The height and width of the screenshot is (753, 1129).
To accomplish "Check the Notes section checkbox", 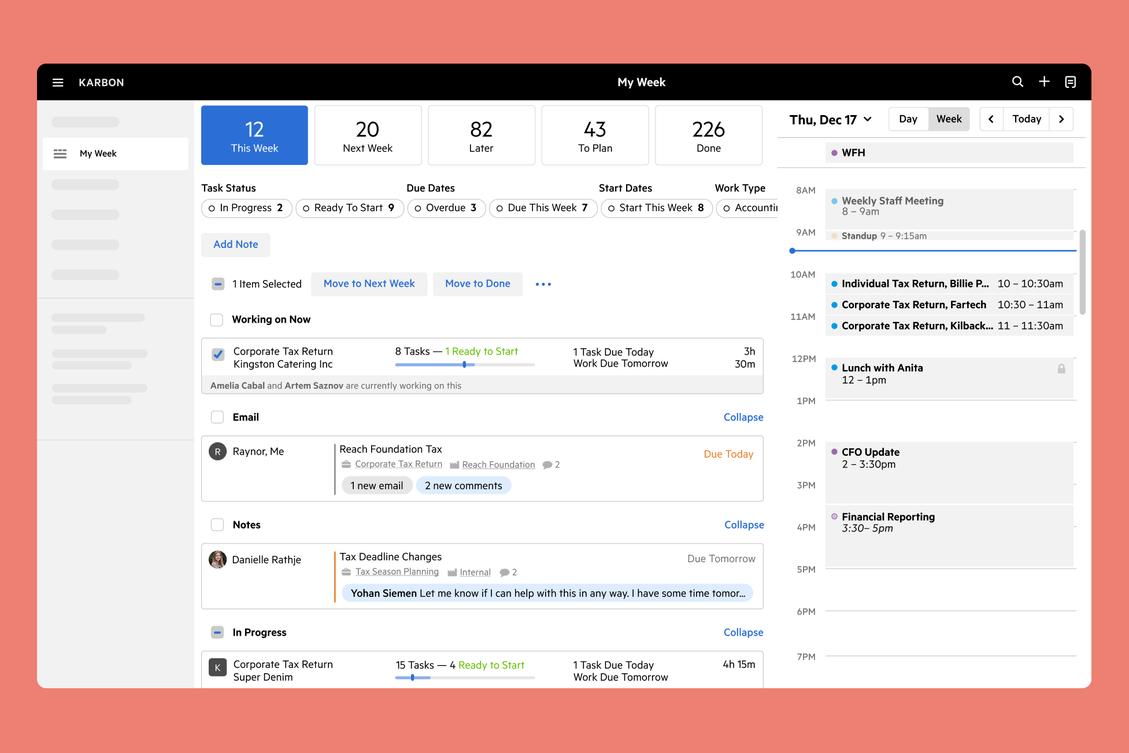I will coord(217,525).
